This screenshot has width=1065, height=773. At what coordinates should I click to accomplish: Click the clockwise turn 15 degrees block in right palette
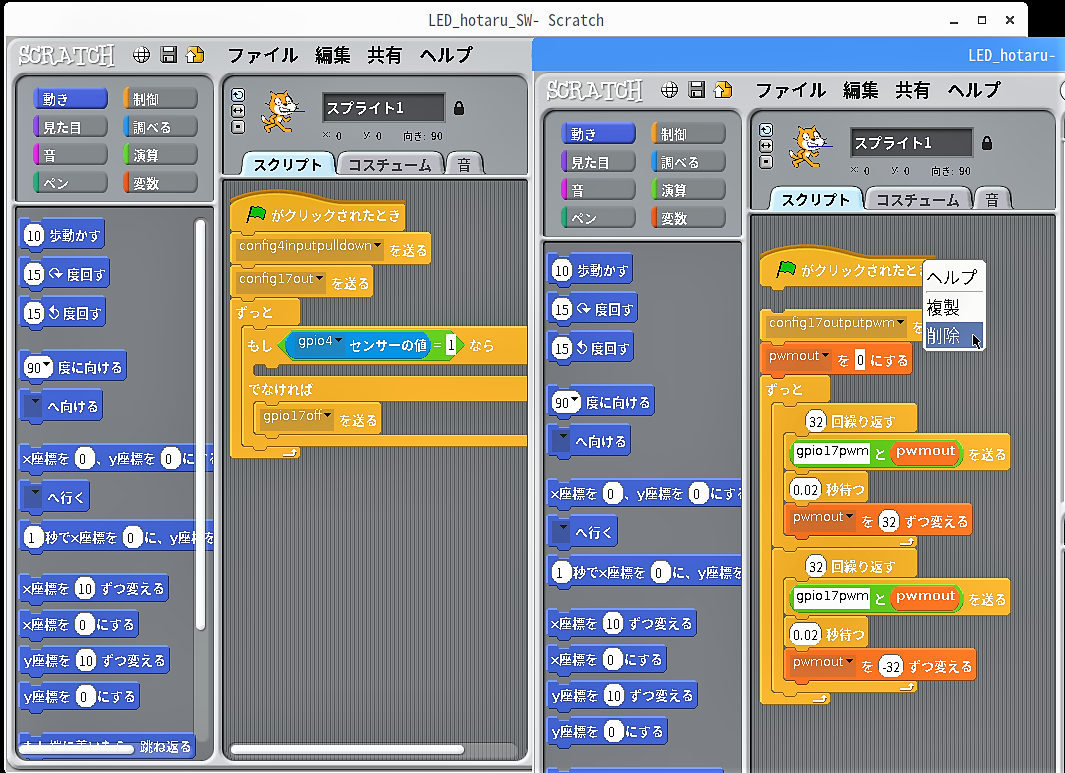(x=592, y=310)
